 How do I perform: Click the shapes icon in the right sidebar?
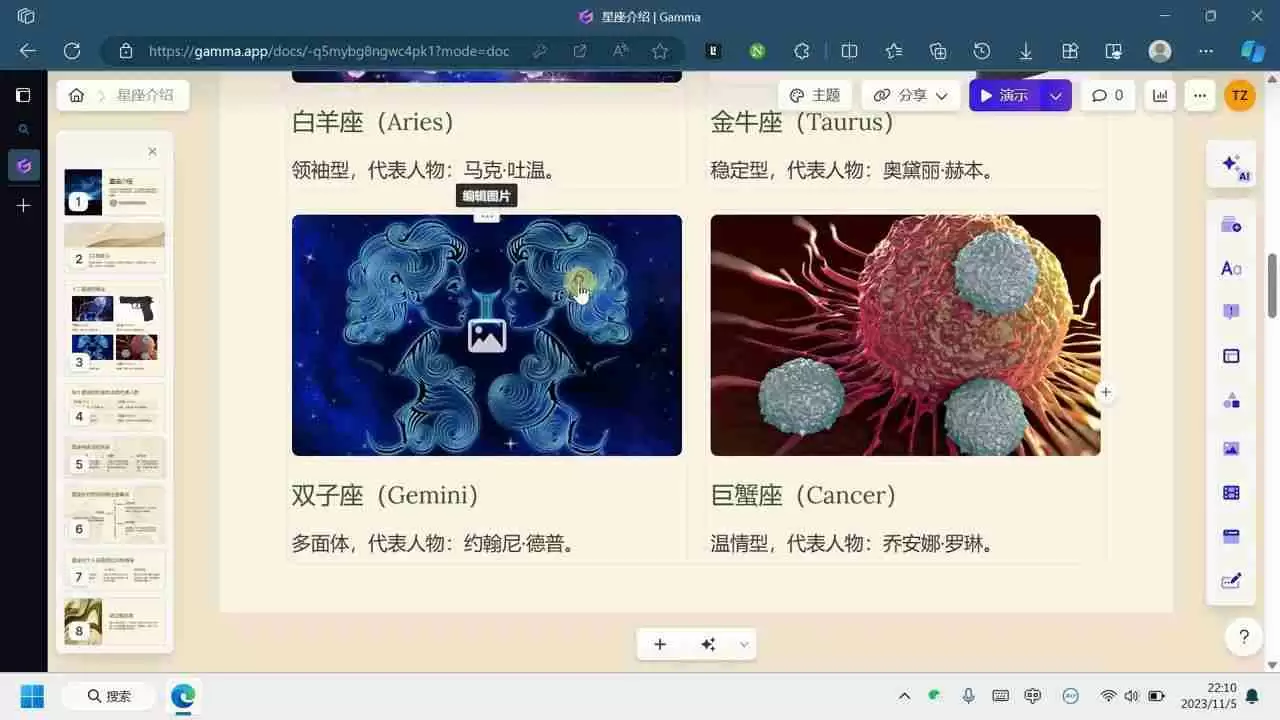coord(1230,400)
